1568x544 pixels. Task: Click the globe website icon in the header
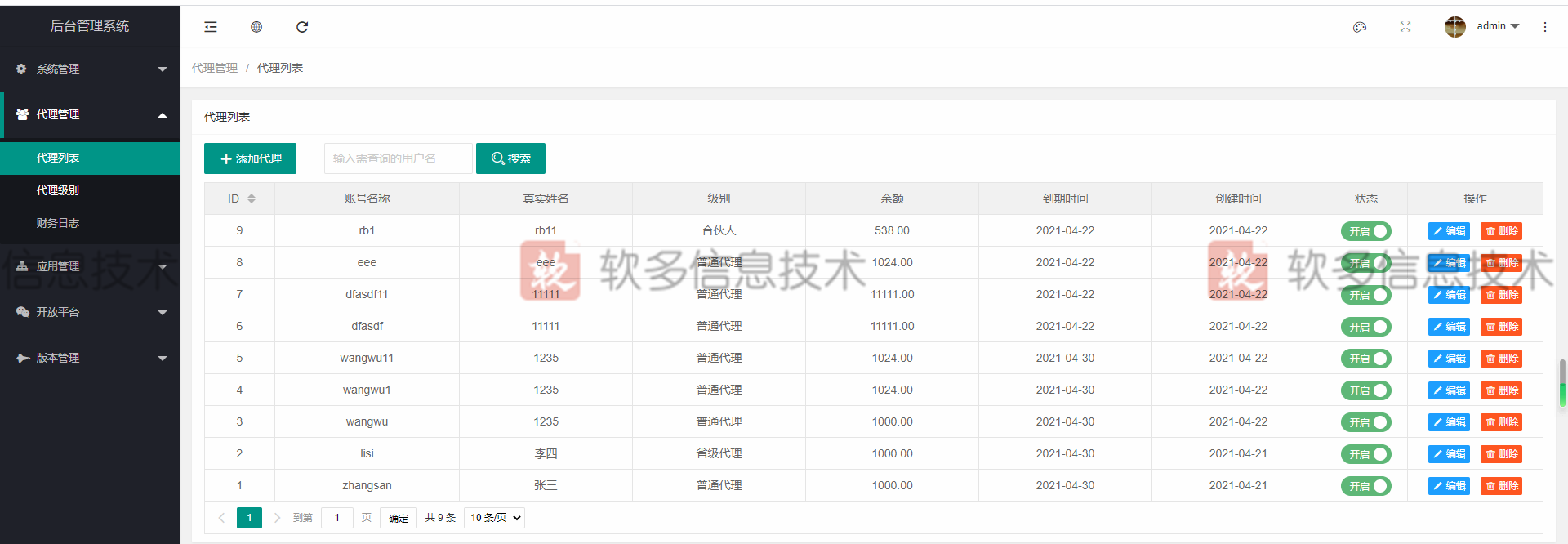click(256, 27)
